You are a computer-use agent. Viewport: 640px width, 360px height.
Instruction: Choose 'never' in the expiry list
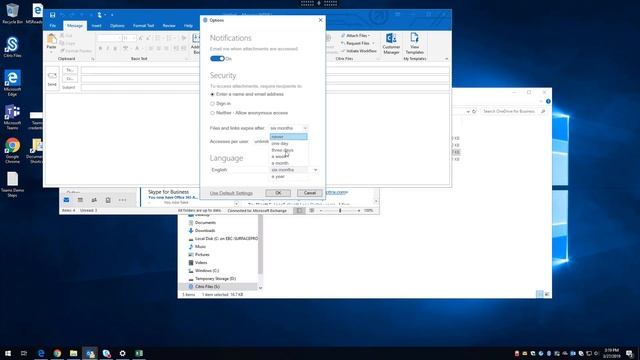(289, 137)
